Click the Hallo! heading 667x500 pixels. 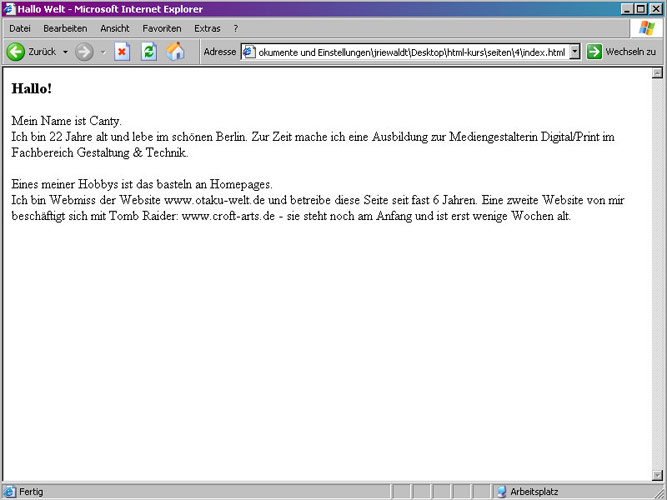click(x=31, y=89)
